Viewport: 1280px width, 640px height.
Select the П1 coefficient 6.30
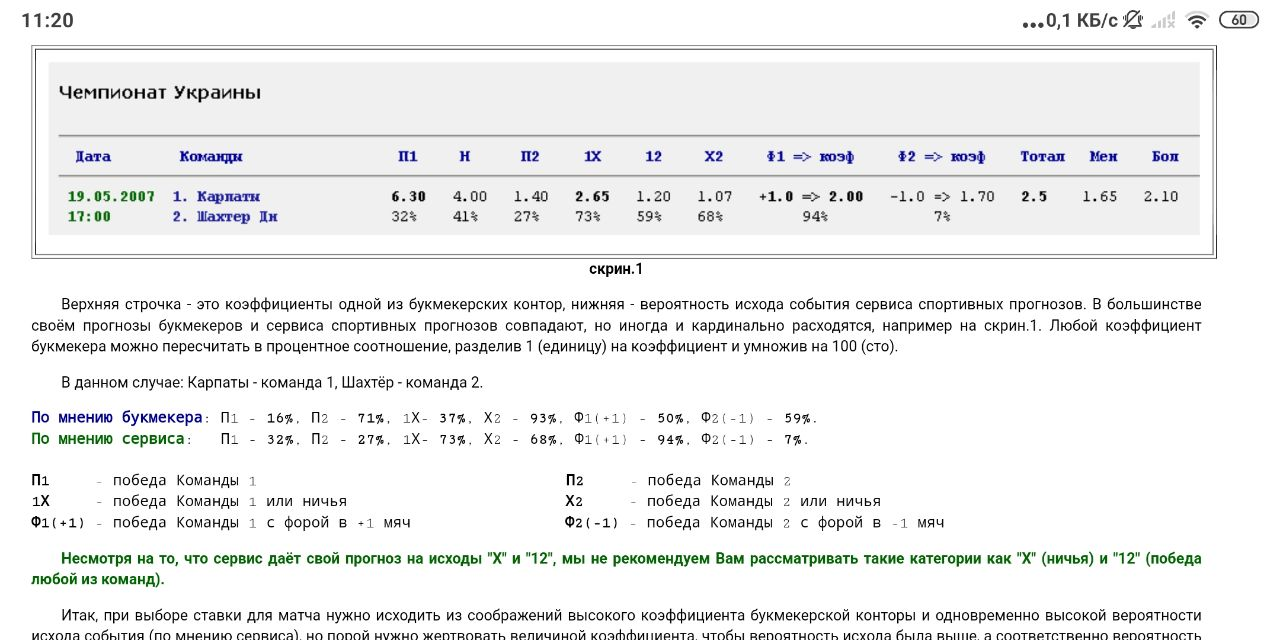click(408, 196)
